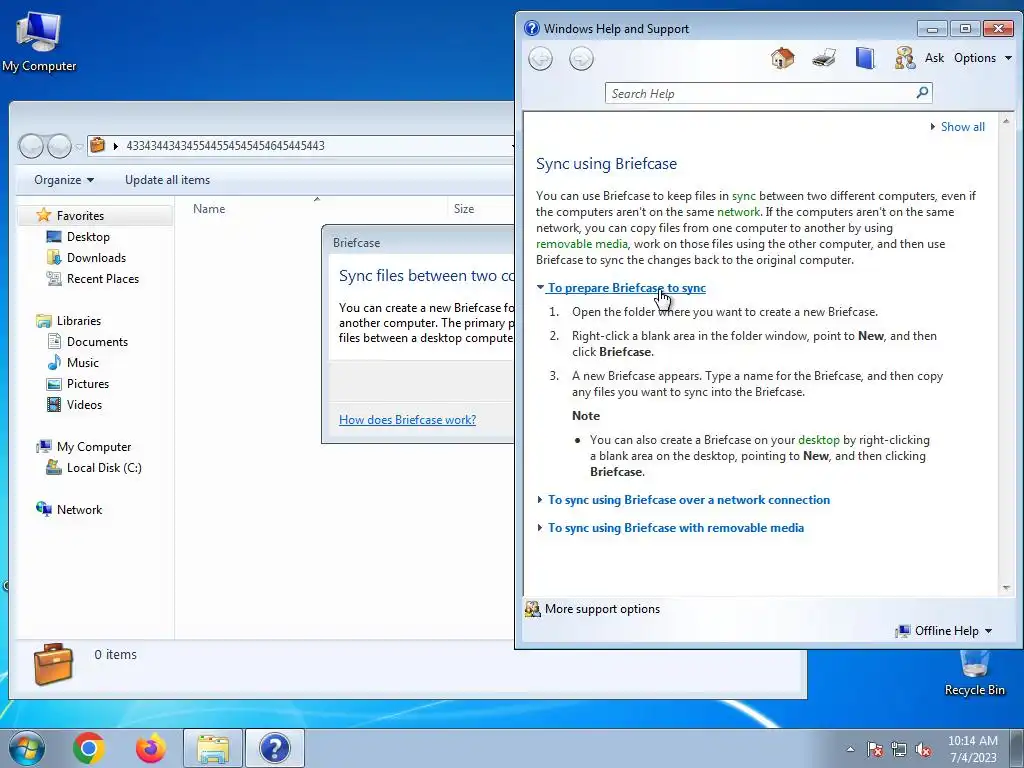Open Browse Help book icon
The width and height of the screenshot is (1024, 768).
point(865,58)
